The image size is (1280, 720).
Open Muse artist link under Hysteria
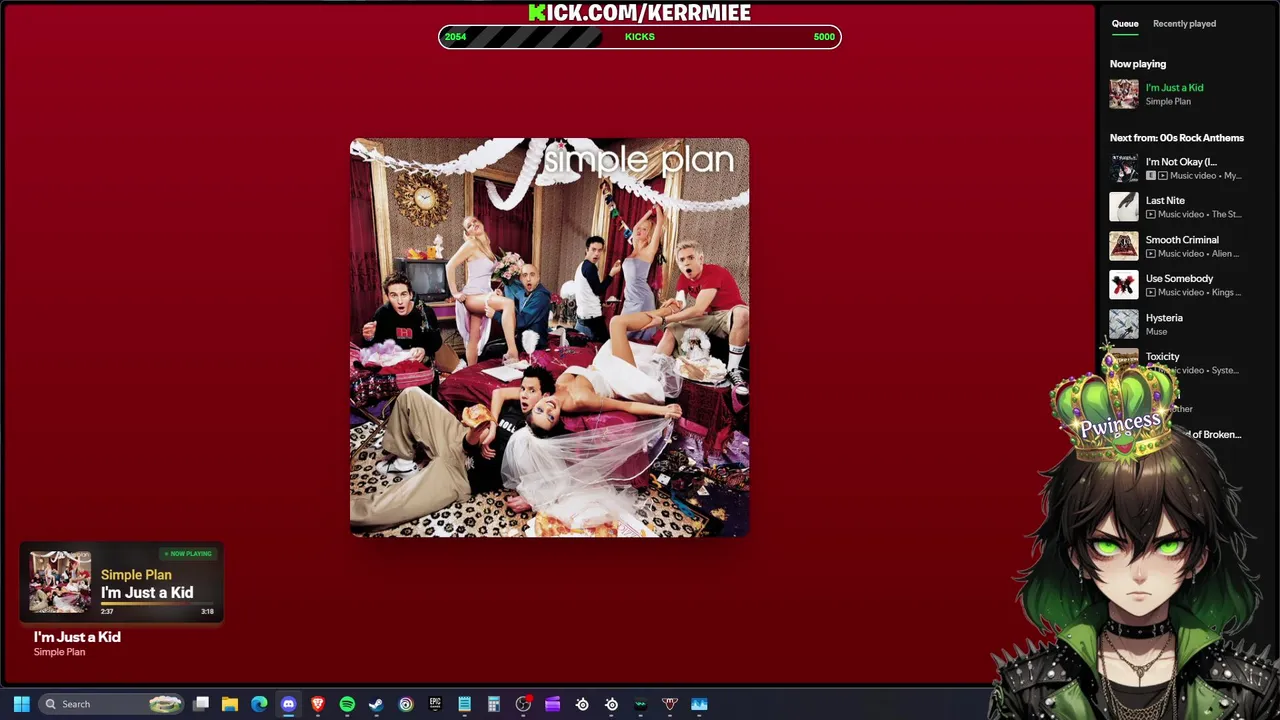pos(1156,332)
